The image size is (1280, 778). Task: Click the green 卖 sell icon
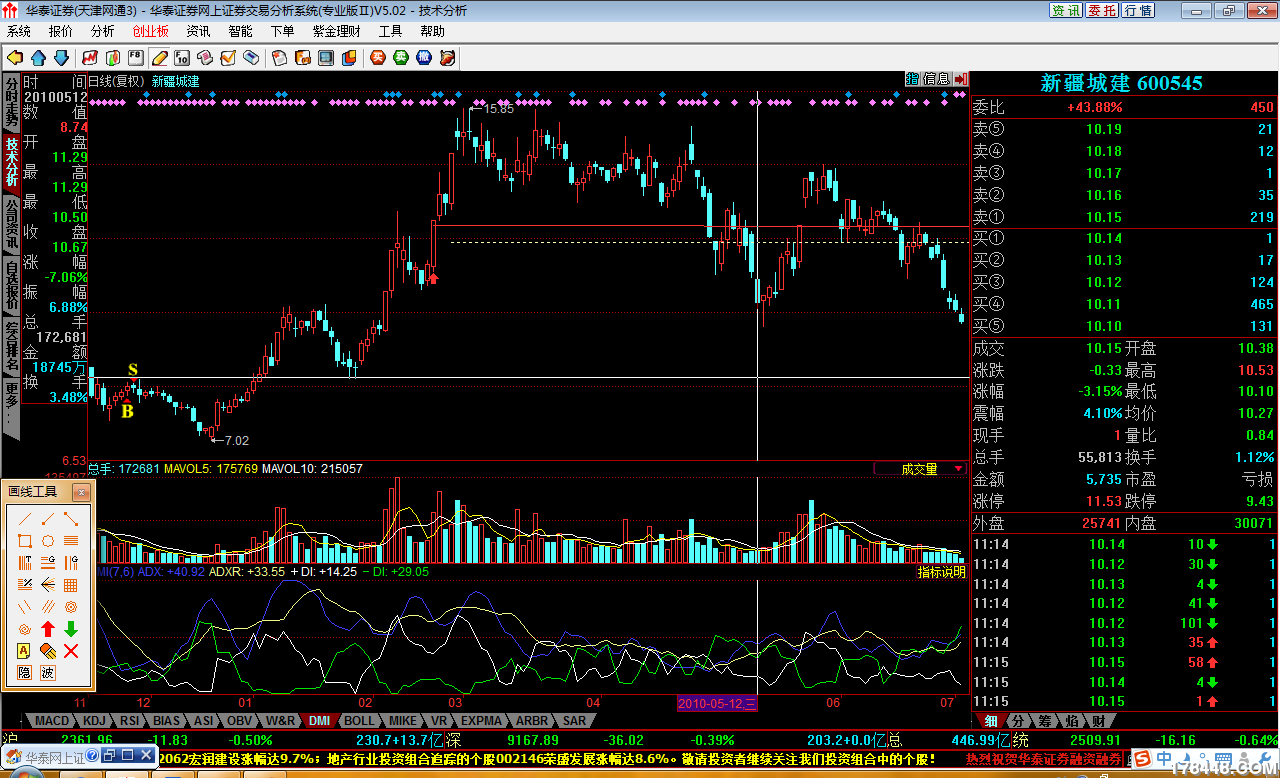[x=400, y=58]
